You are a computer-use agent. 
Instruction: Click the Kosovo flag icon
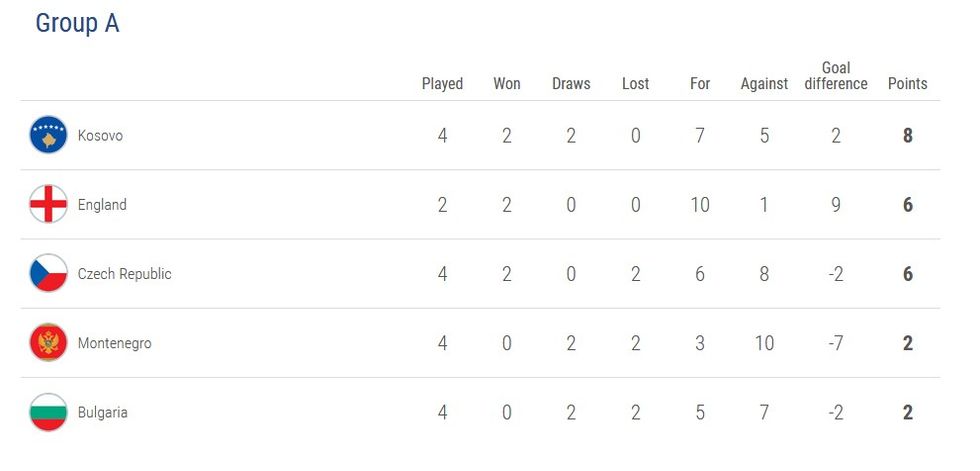point(48,135)
